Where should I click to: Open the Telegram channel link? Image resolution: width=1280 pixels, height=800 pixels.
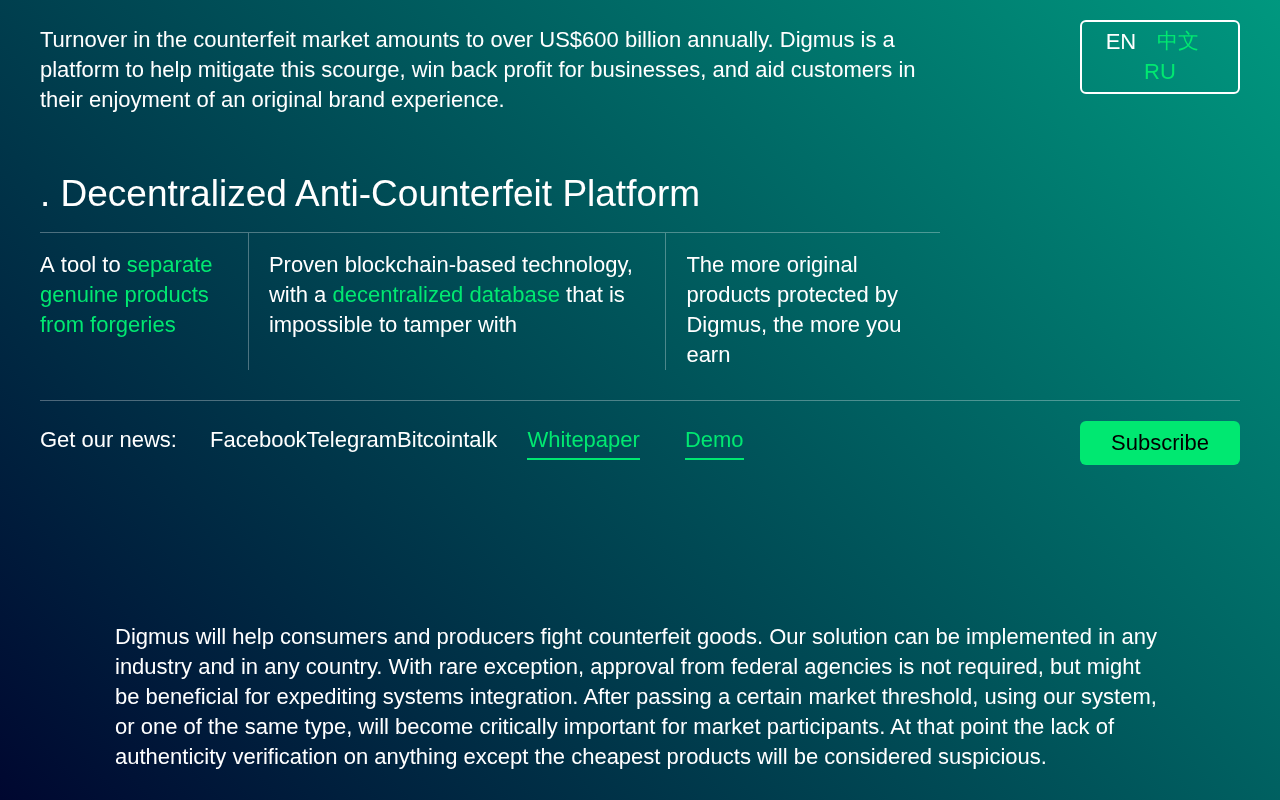352,440
